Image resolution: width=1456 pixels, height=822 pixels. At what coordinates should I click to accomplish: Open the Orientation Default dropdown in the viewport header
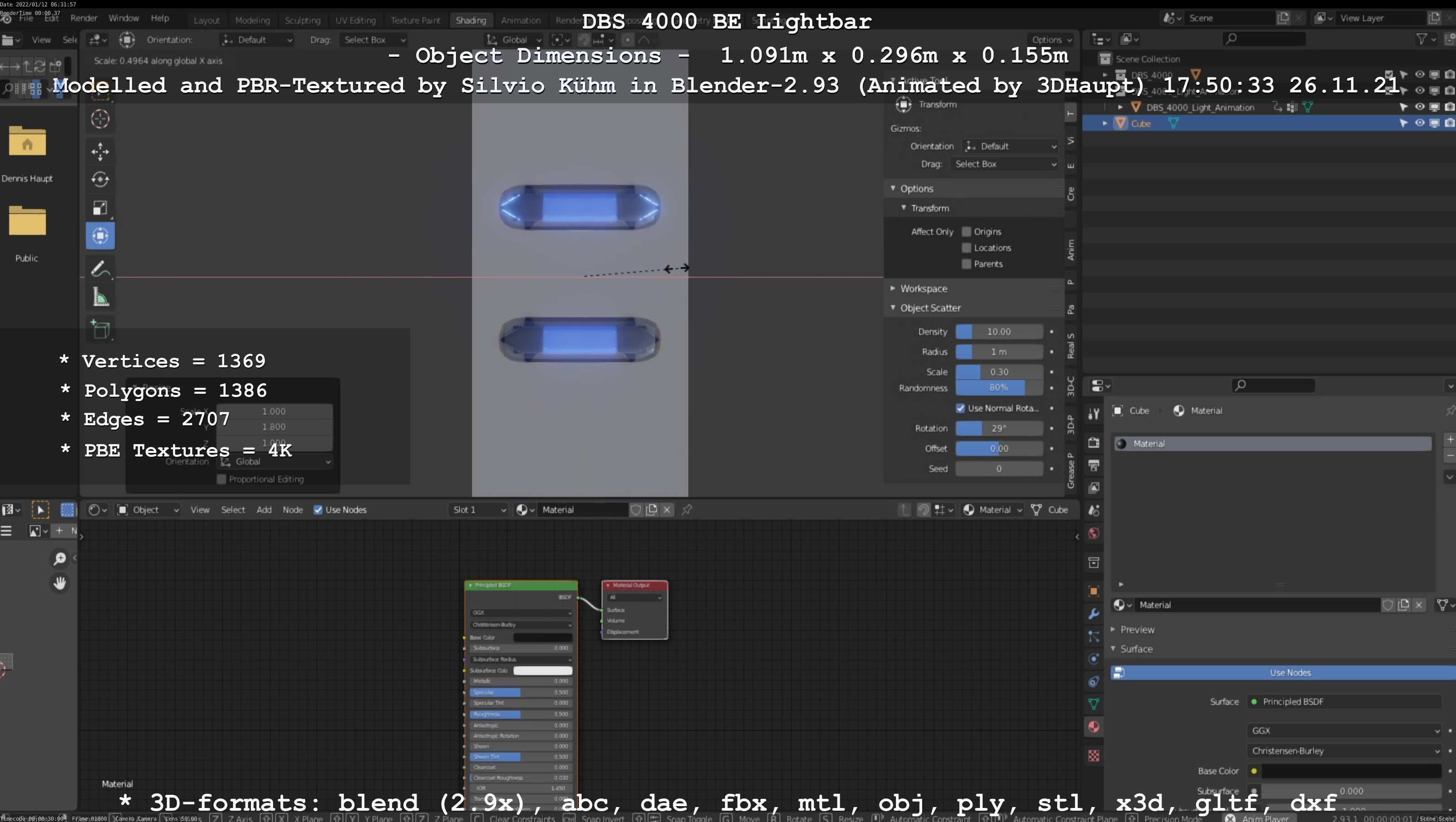(257, 40)
